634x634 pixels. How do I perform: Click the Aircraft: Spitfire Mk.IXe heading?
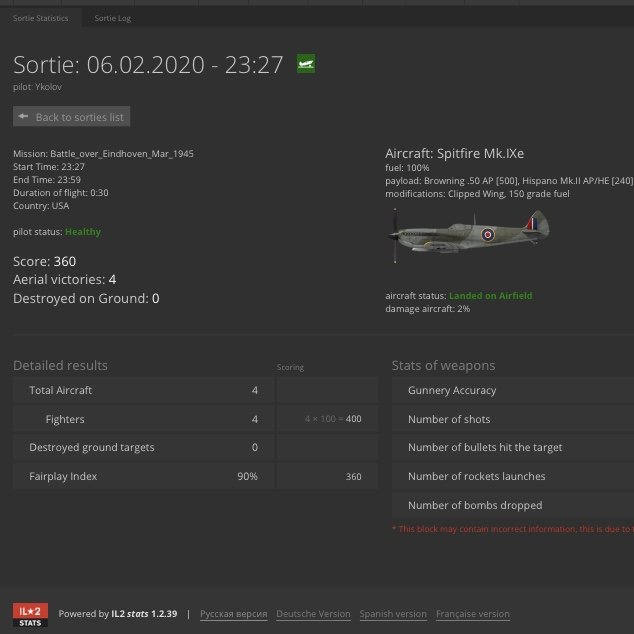pos(454,153)
